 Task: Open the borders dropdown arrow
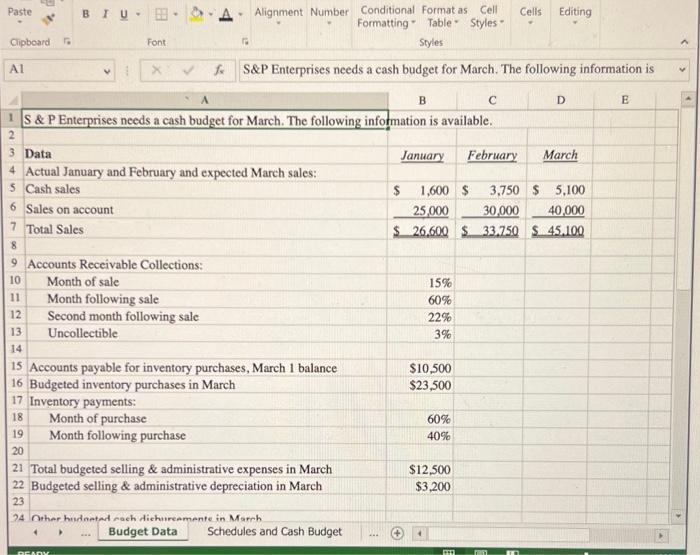175,15
